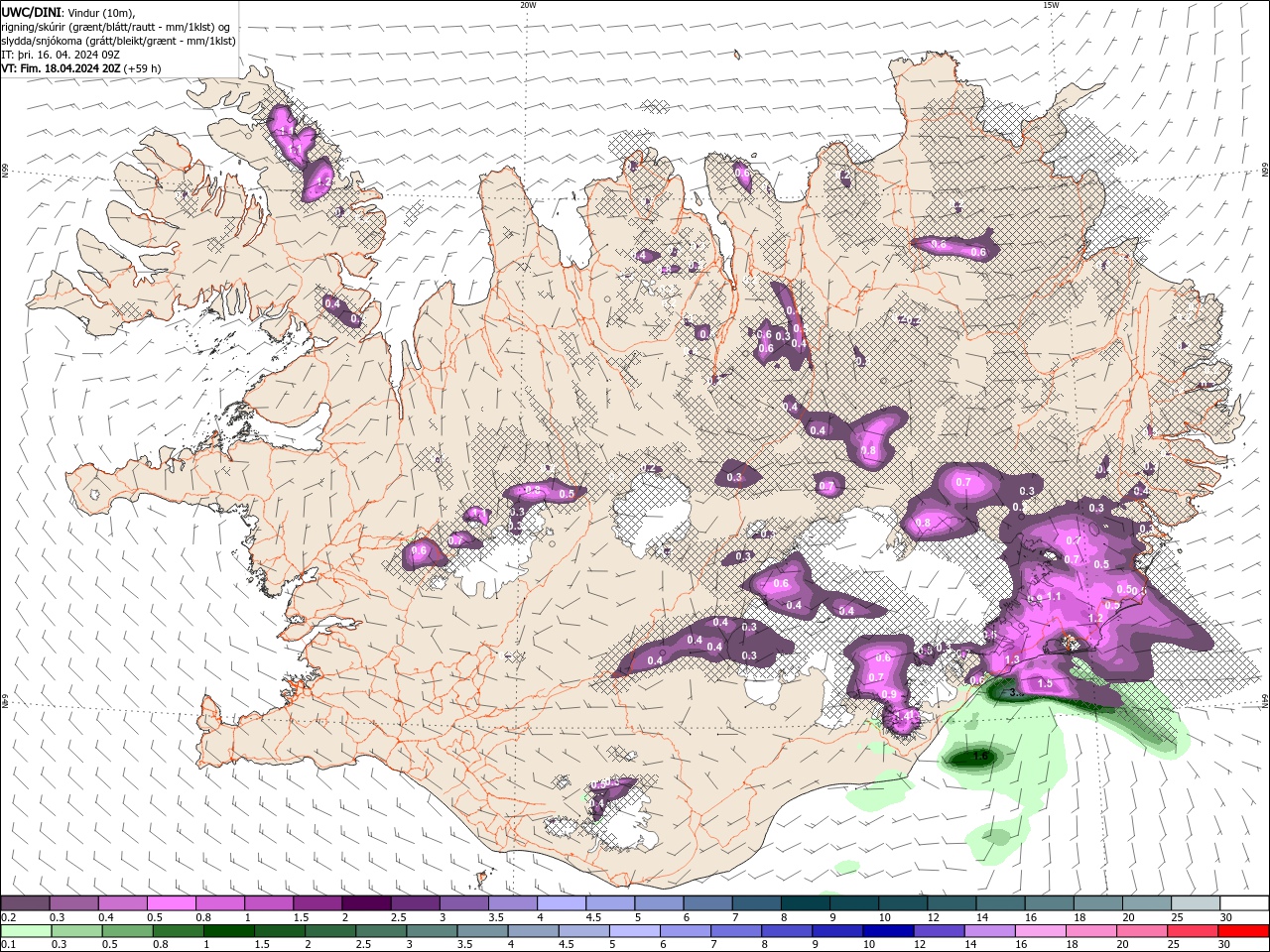Click lower legend swatch between 25 and 30

[x=1191, y=931]
